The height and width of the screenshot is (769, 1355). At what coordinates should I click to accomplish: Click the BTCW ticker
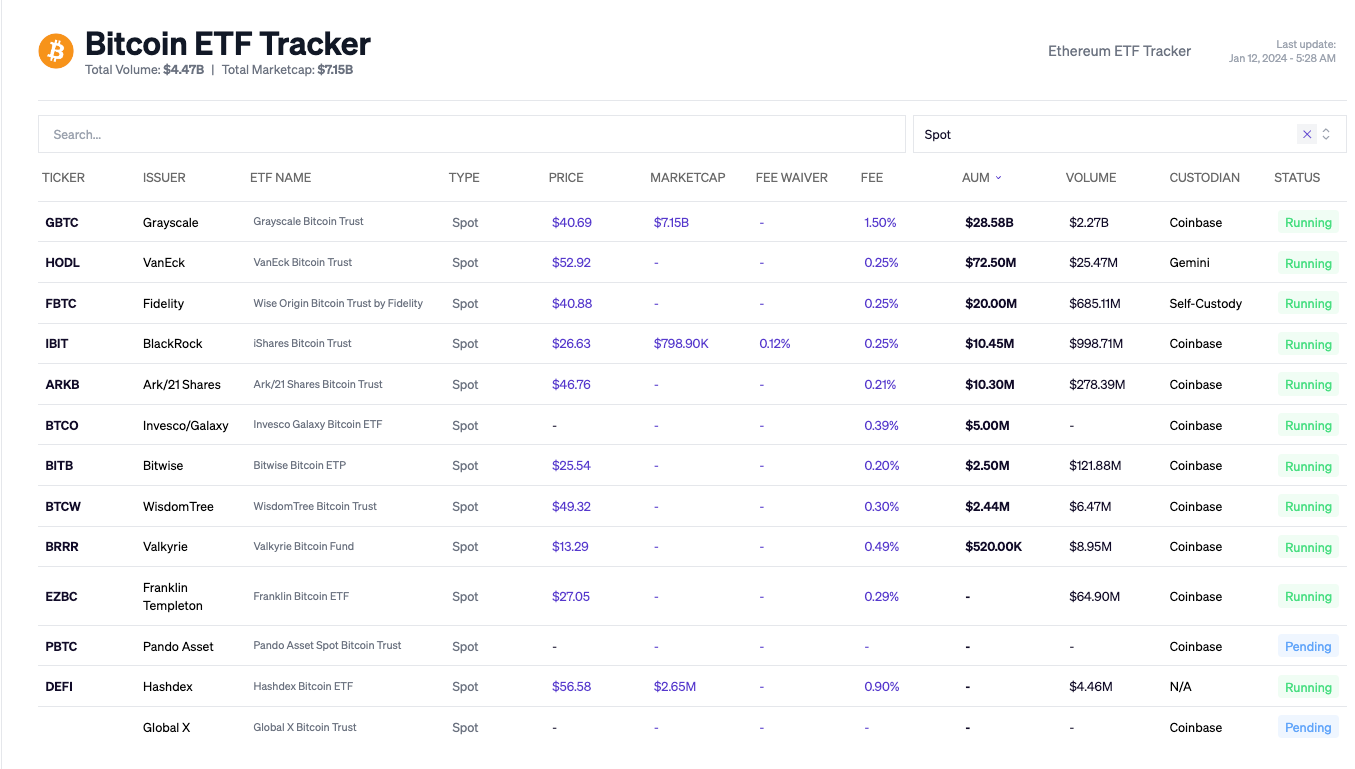63,507
